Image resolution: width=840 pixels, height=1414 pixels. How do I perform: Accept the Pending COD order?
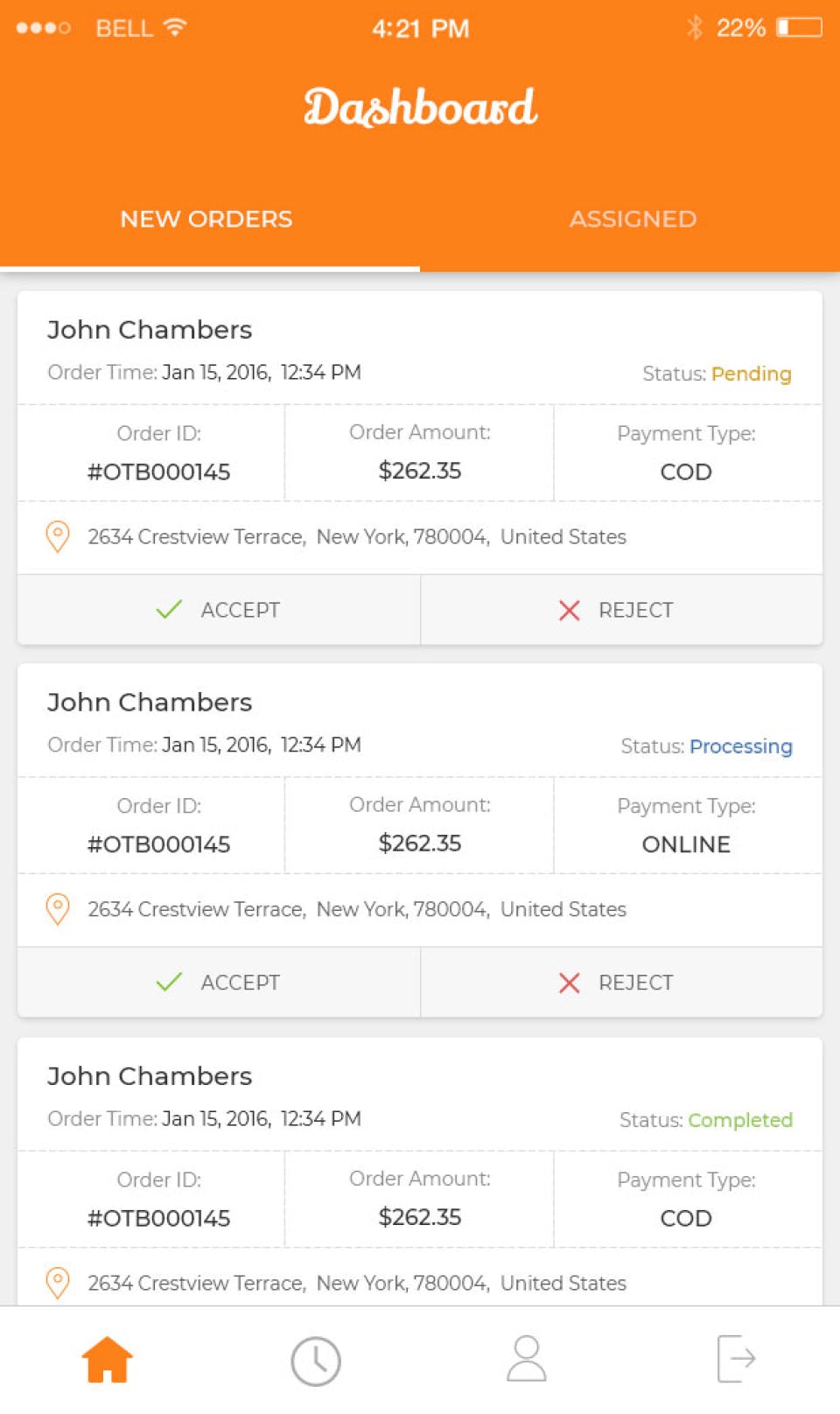point(219,610)
